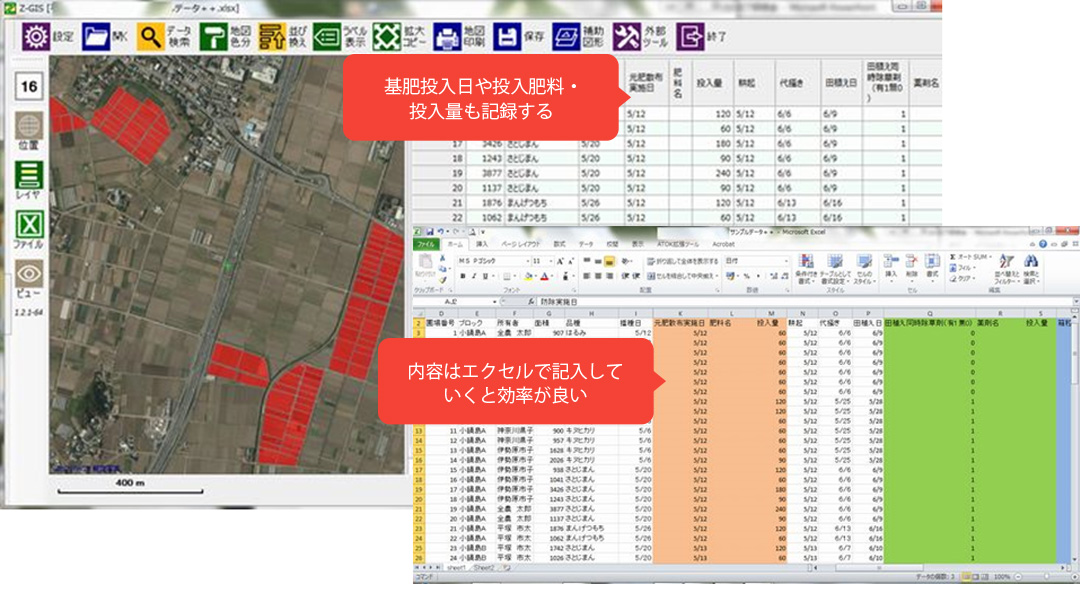Image resolution: width=1080 pixels, height=600 pixels.
Task: Open sort and filter 並べ替えとフィルター
Action: pyautogui.click(x=1006, y=269)
